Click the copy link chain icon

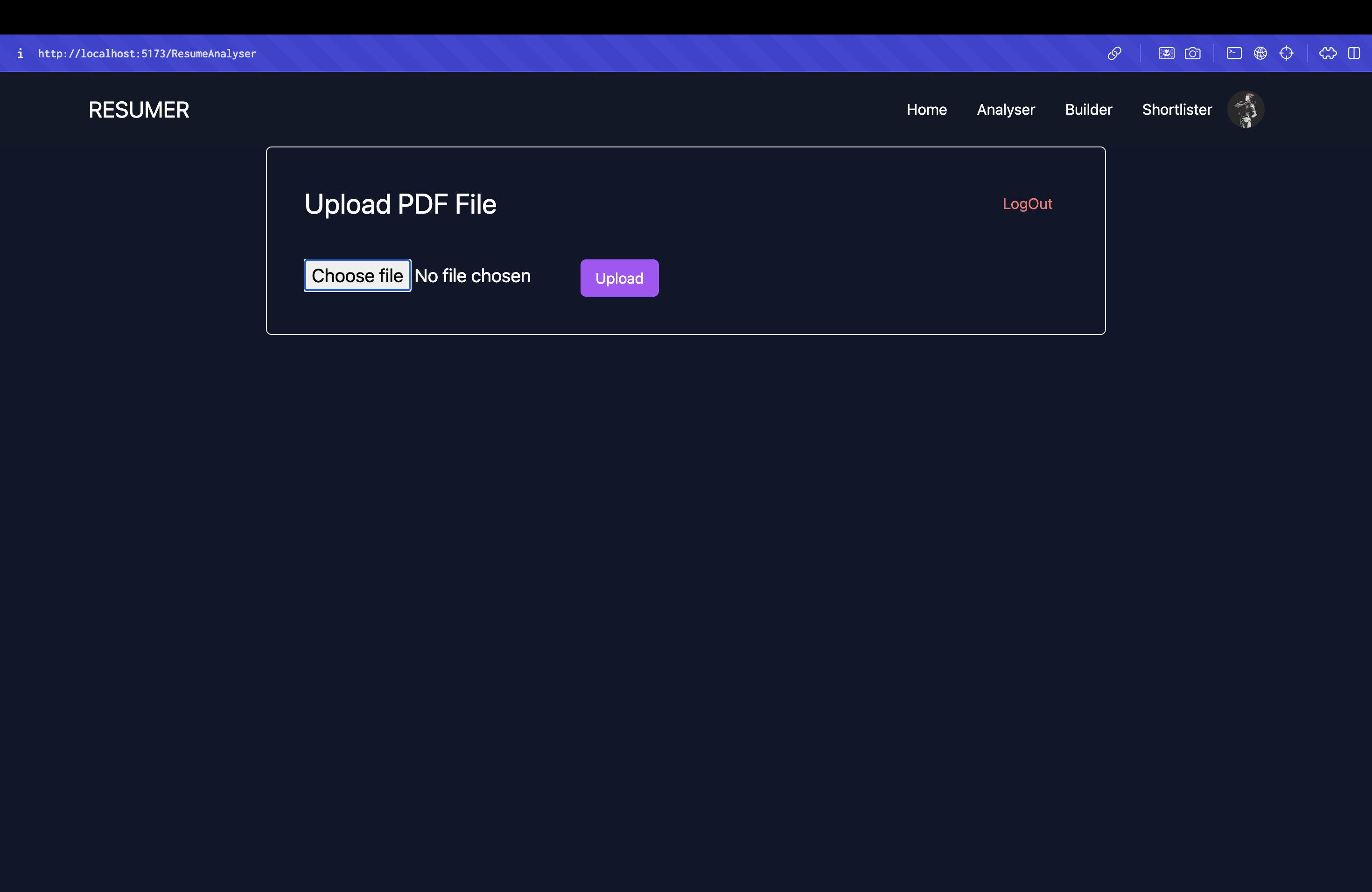pos(1114,54)
